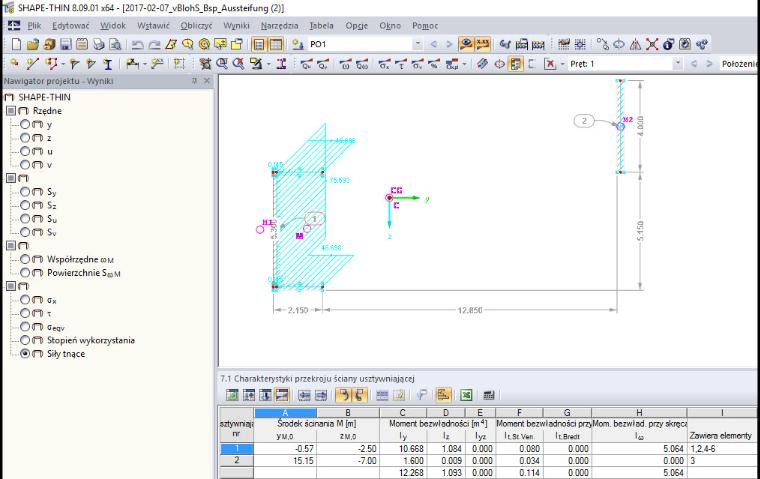Click the calculator icon in table toolbar
Screen dimensions: 760x479
489,395
